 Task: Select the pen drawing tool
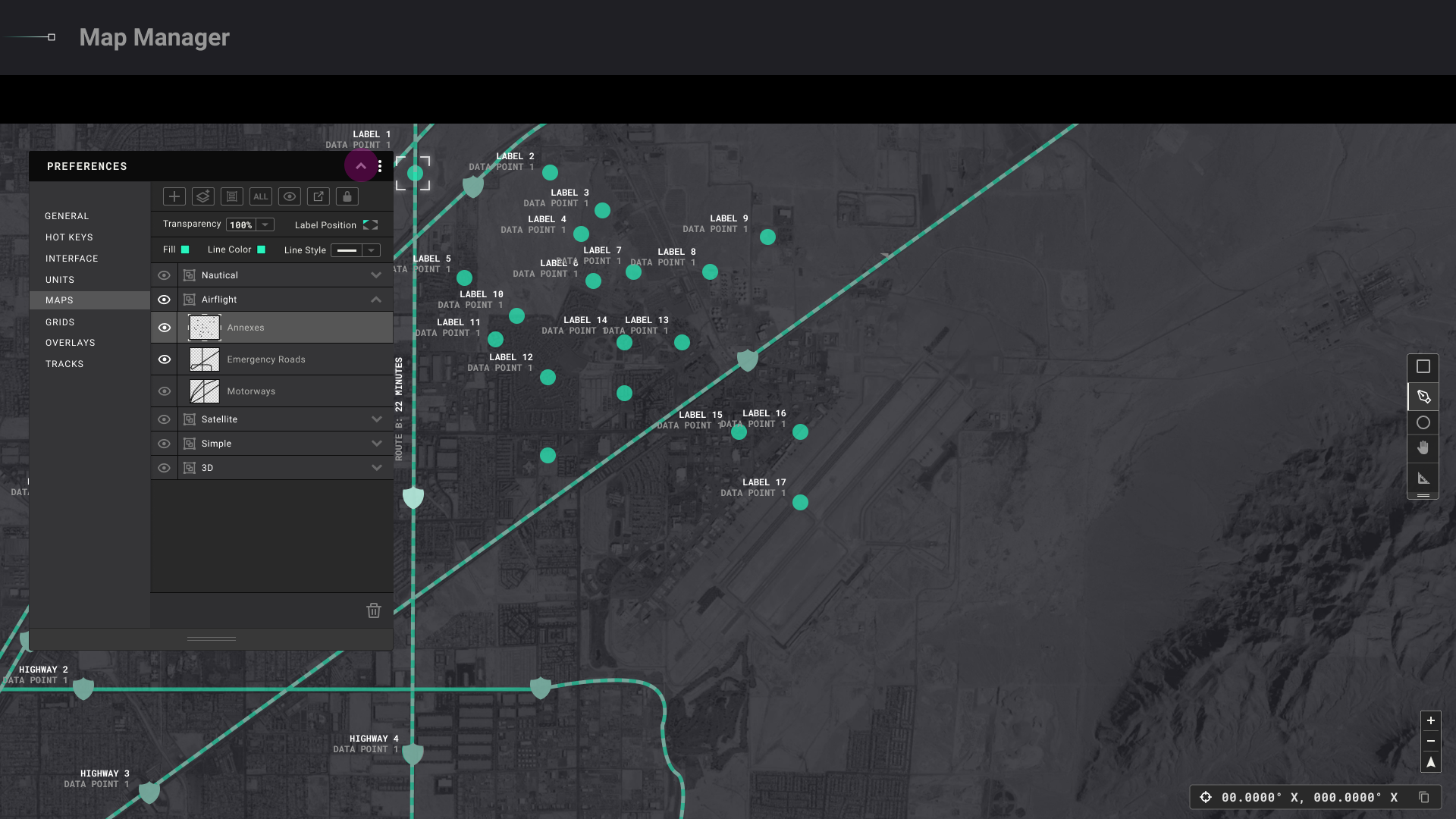coord(1423,397)
